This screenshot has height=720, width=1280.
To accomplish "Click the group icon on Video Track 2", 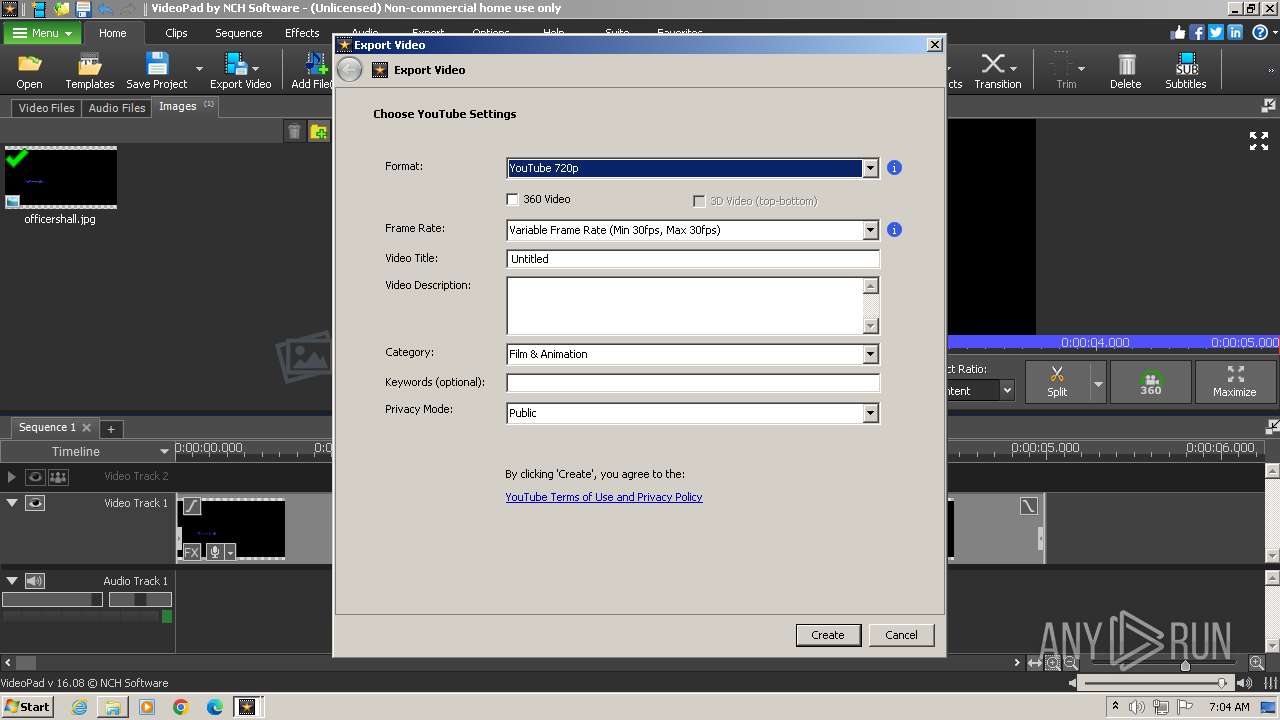I will tap(58, 477).
